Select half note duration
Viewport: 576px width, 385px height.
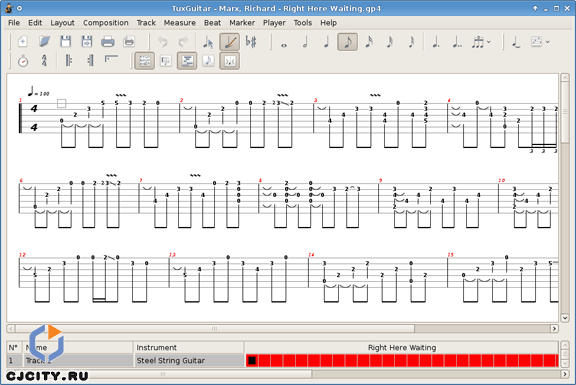305,42
